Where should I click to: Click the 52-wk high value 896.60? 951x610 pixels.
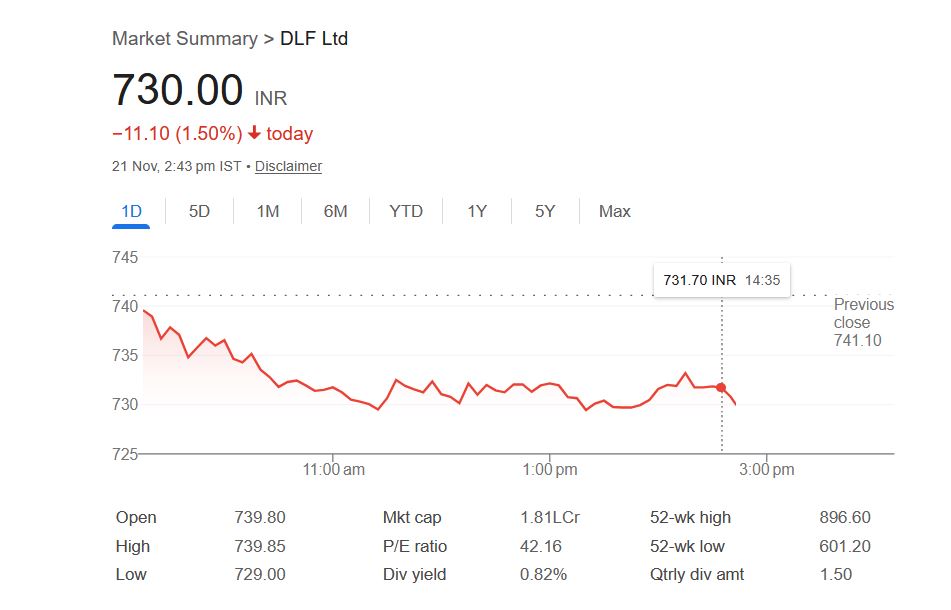click(x=844, y=517)
